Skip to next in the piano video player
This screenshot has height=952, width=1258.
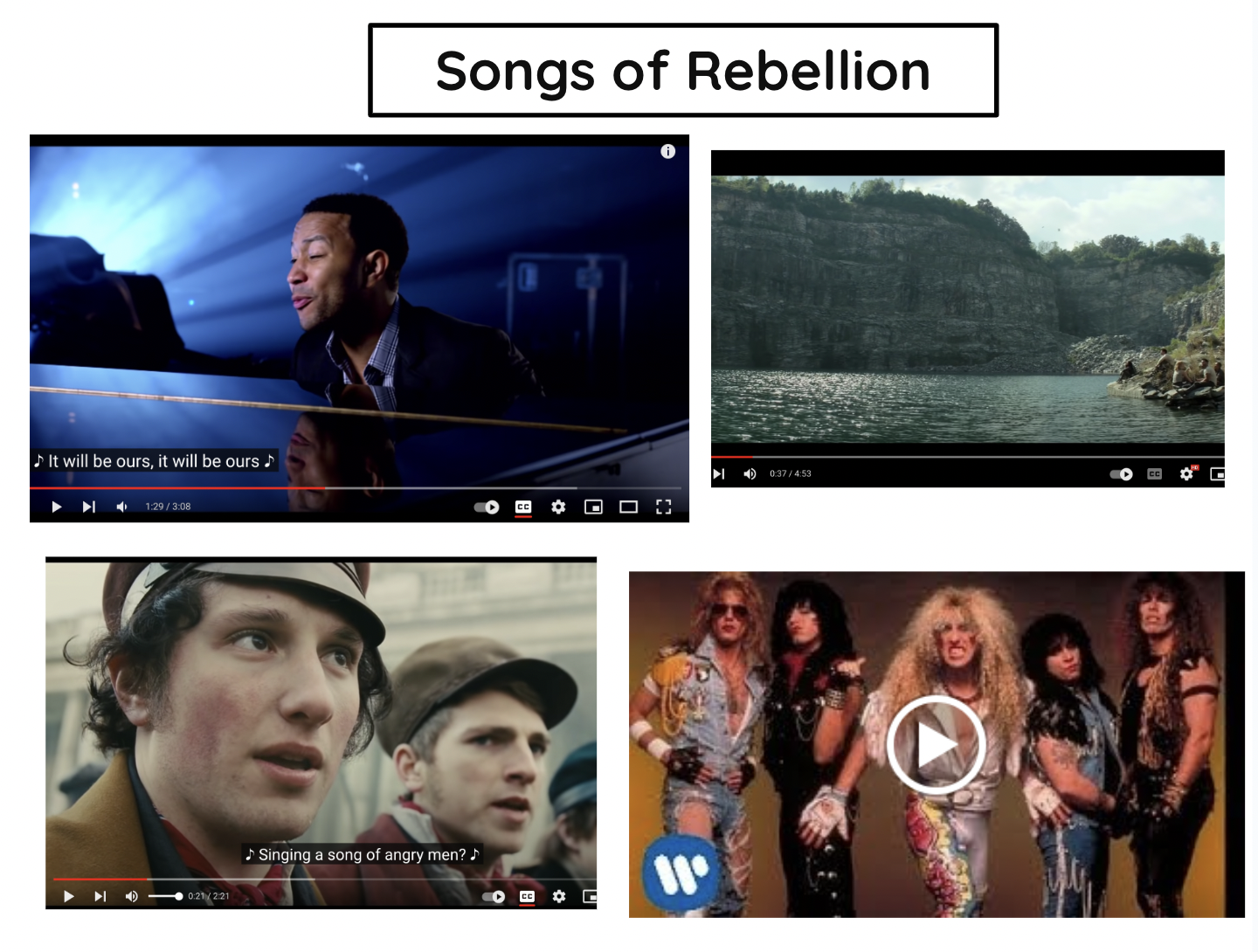pyautogui.click(x=88, y=507)
